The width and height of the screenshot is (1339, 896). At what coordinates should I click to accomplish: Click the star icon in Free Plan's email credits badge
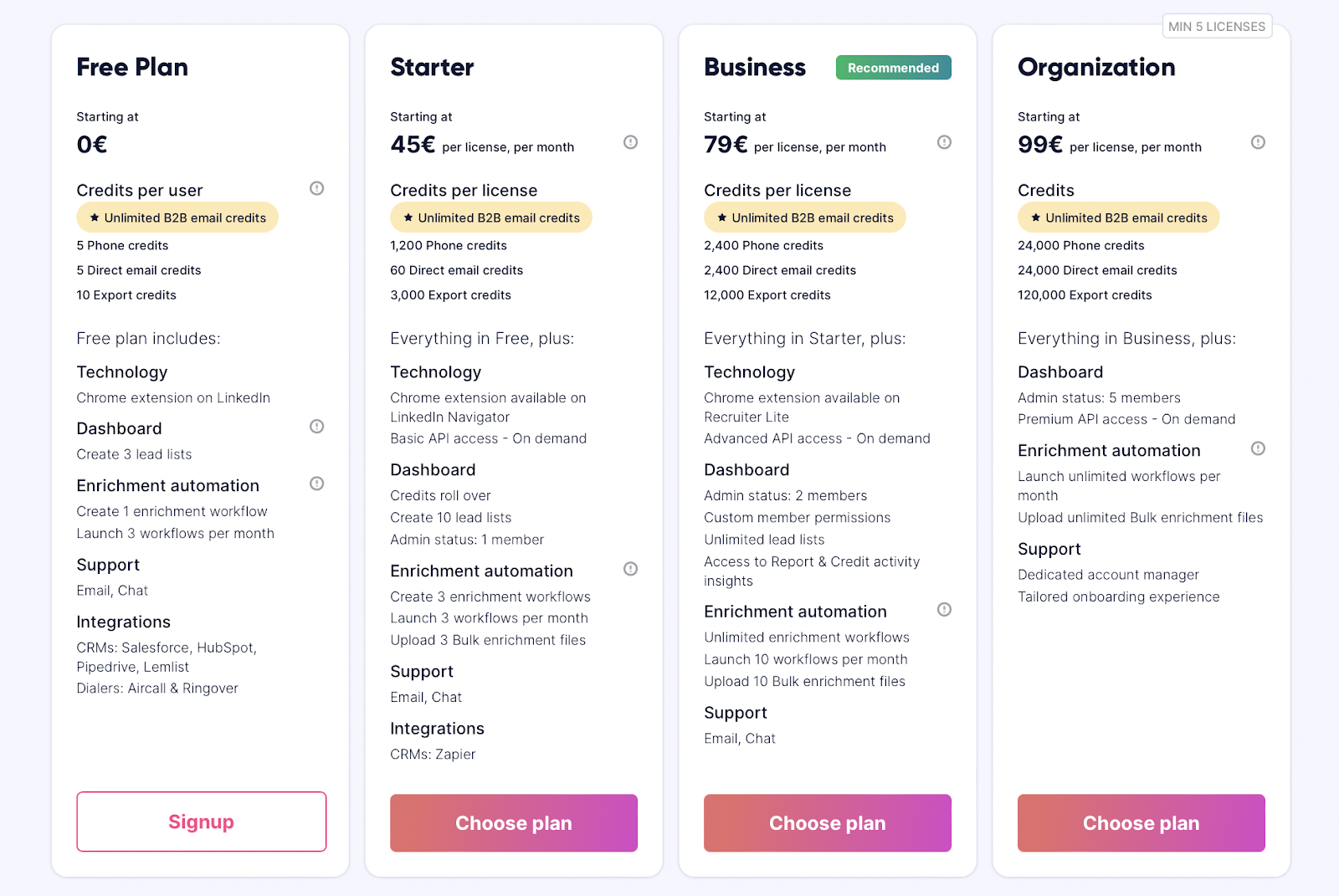[x=93, y=217]
